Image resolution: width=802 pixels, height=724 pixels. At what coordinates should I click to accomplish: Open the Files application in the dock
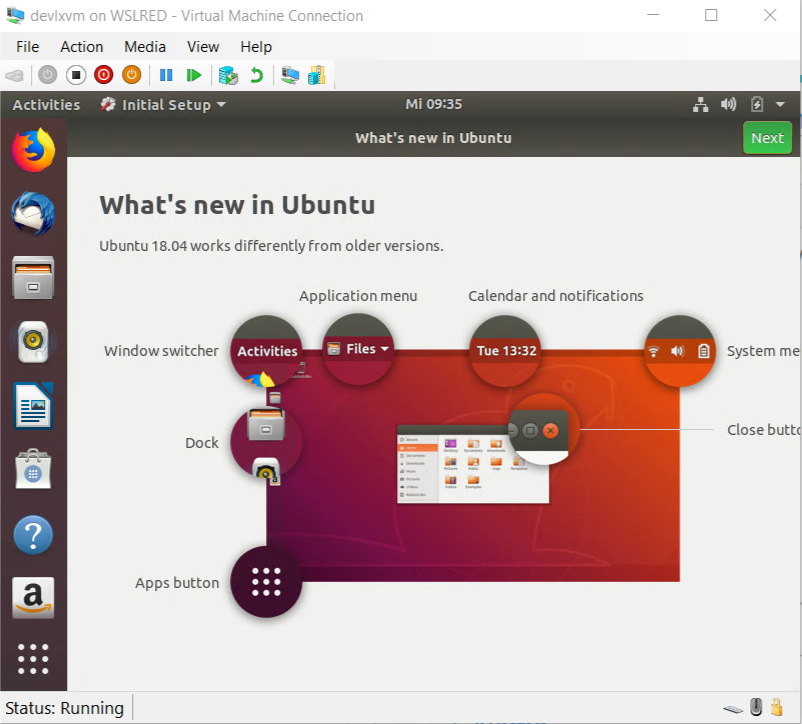coord(33,277)
